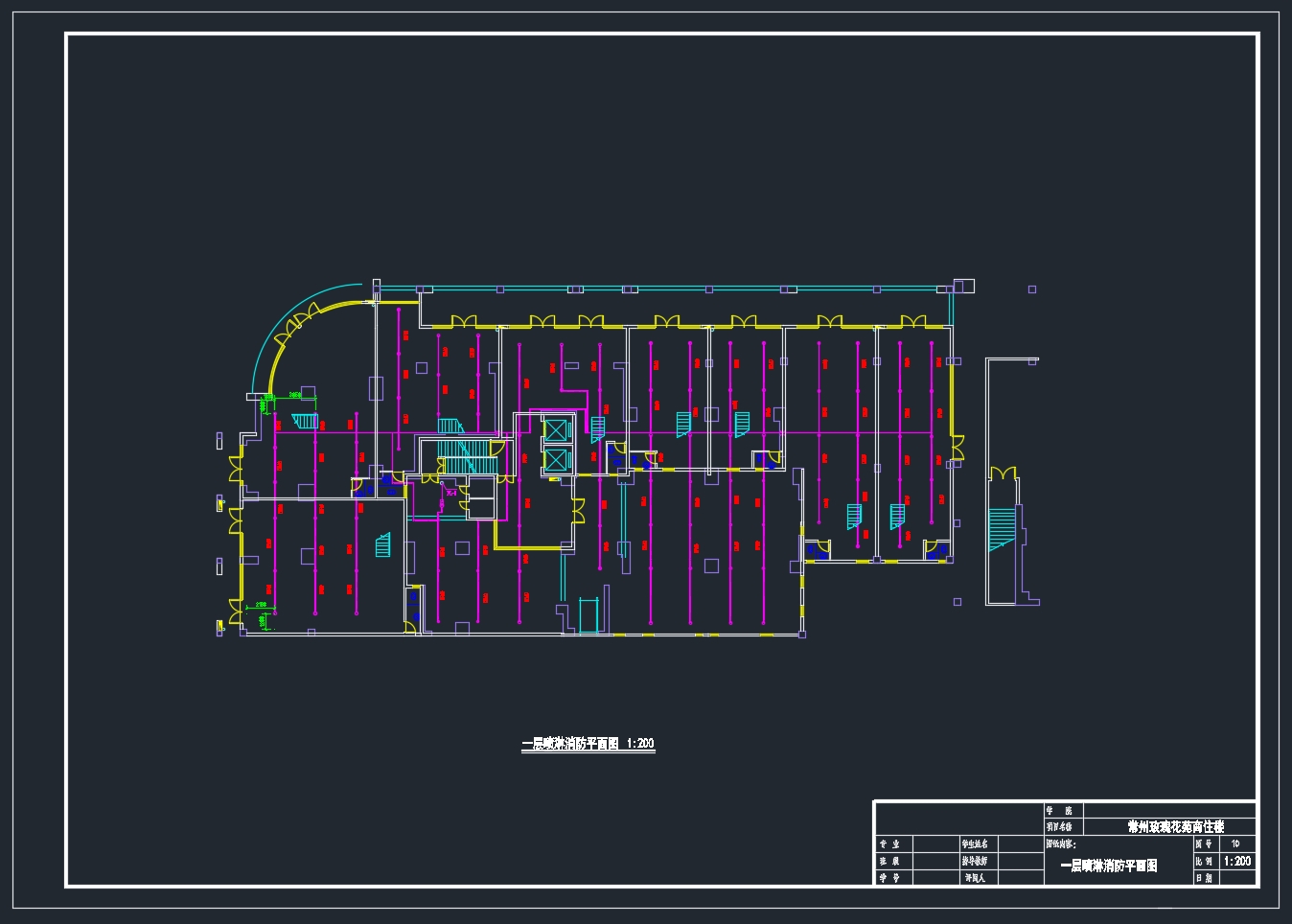Click the drawing number 10 cell
Screen dimensions: 1292x924
click(x=1235, y=844)
